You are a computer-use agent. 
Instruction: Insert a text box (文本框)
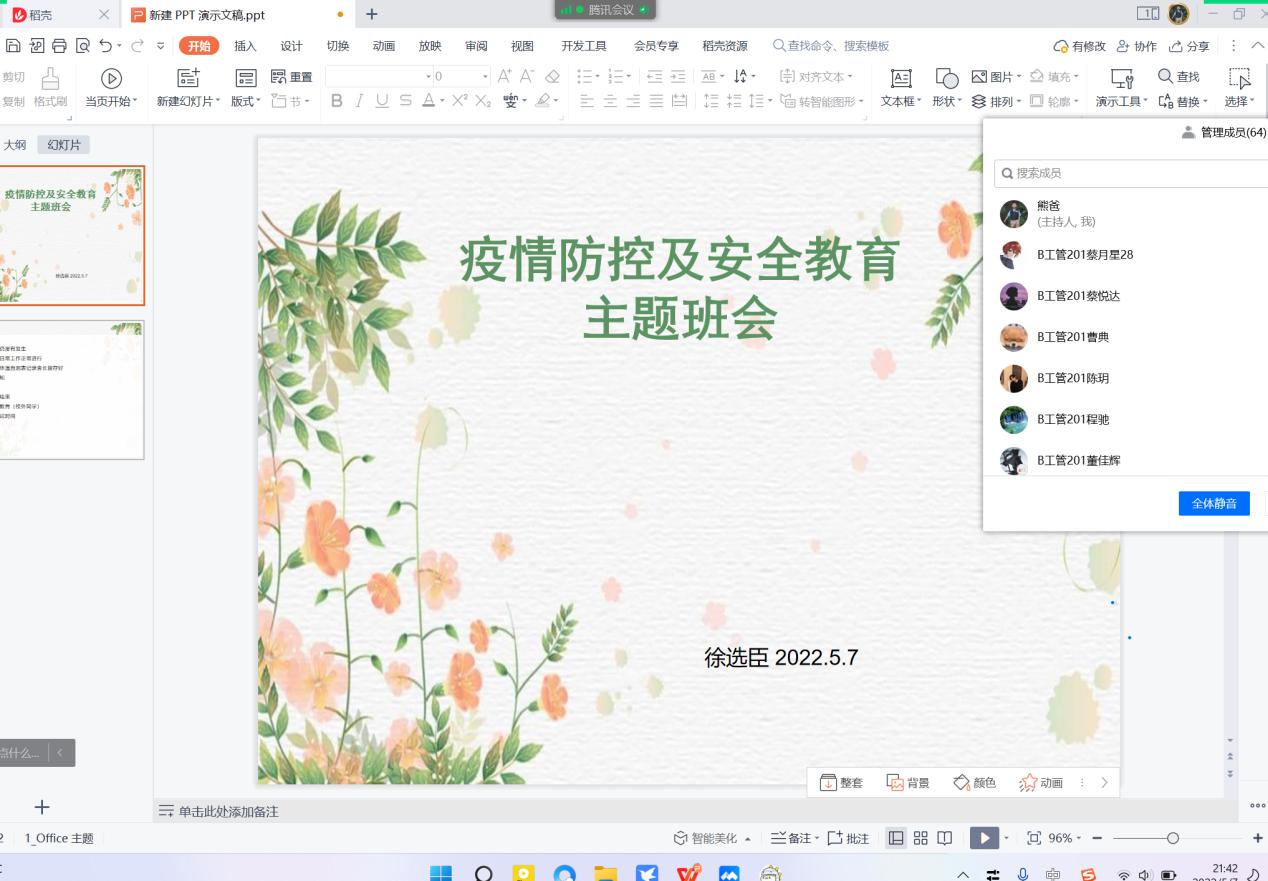(901, 88)
